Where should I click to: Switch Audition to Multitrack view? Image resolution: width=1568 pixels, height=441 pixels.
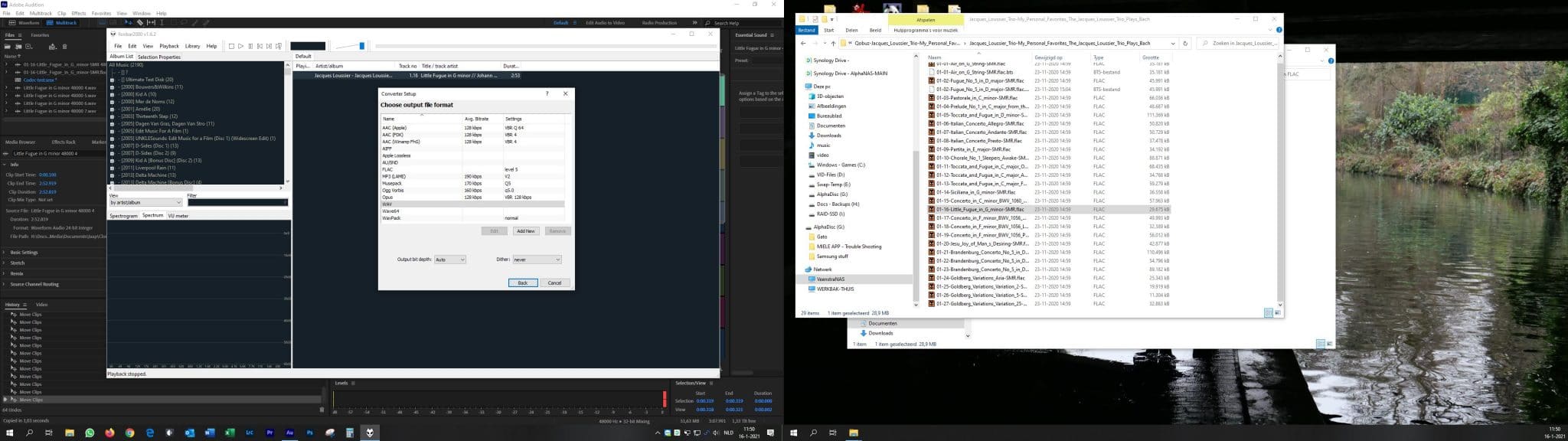62,23
